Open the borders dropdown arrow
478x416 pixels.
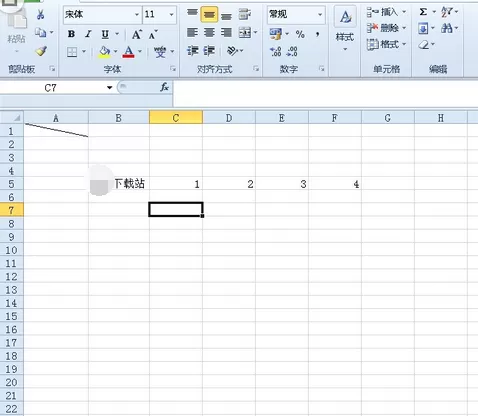tap(84, 51)
